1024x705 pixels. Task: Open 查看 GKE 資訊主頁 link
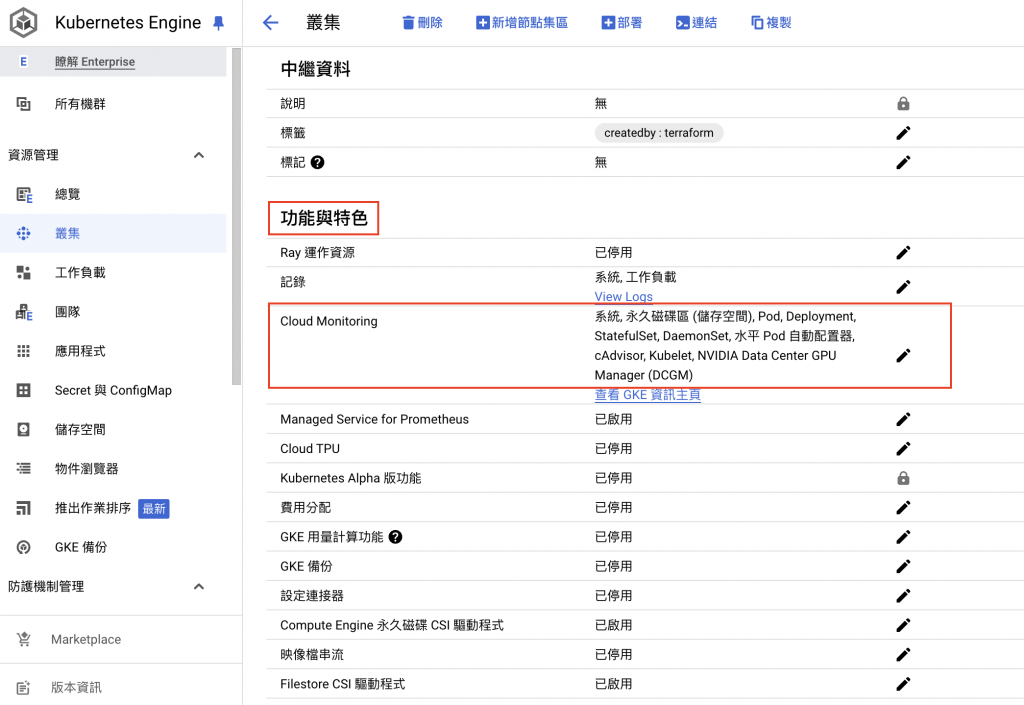(647, 394)
